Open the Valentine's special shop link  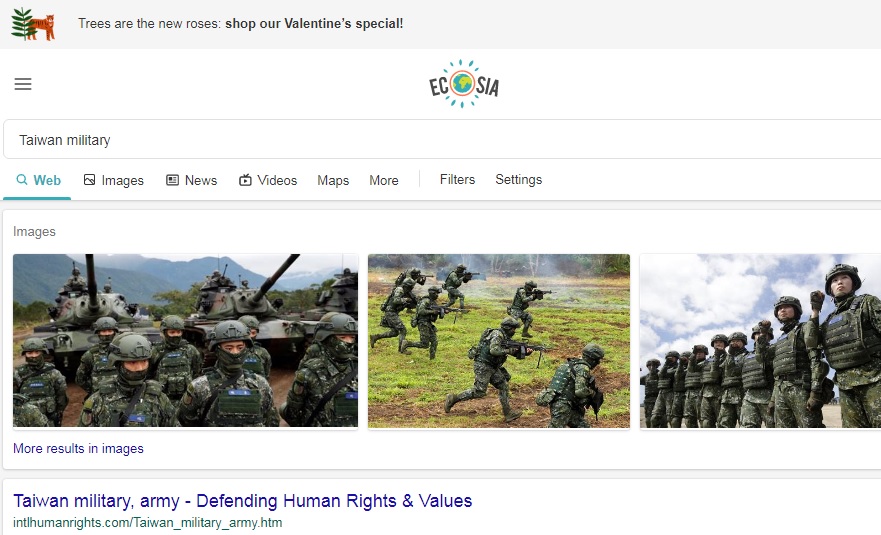314,24
